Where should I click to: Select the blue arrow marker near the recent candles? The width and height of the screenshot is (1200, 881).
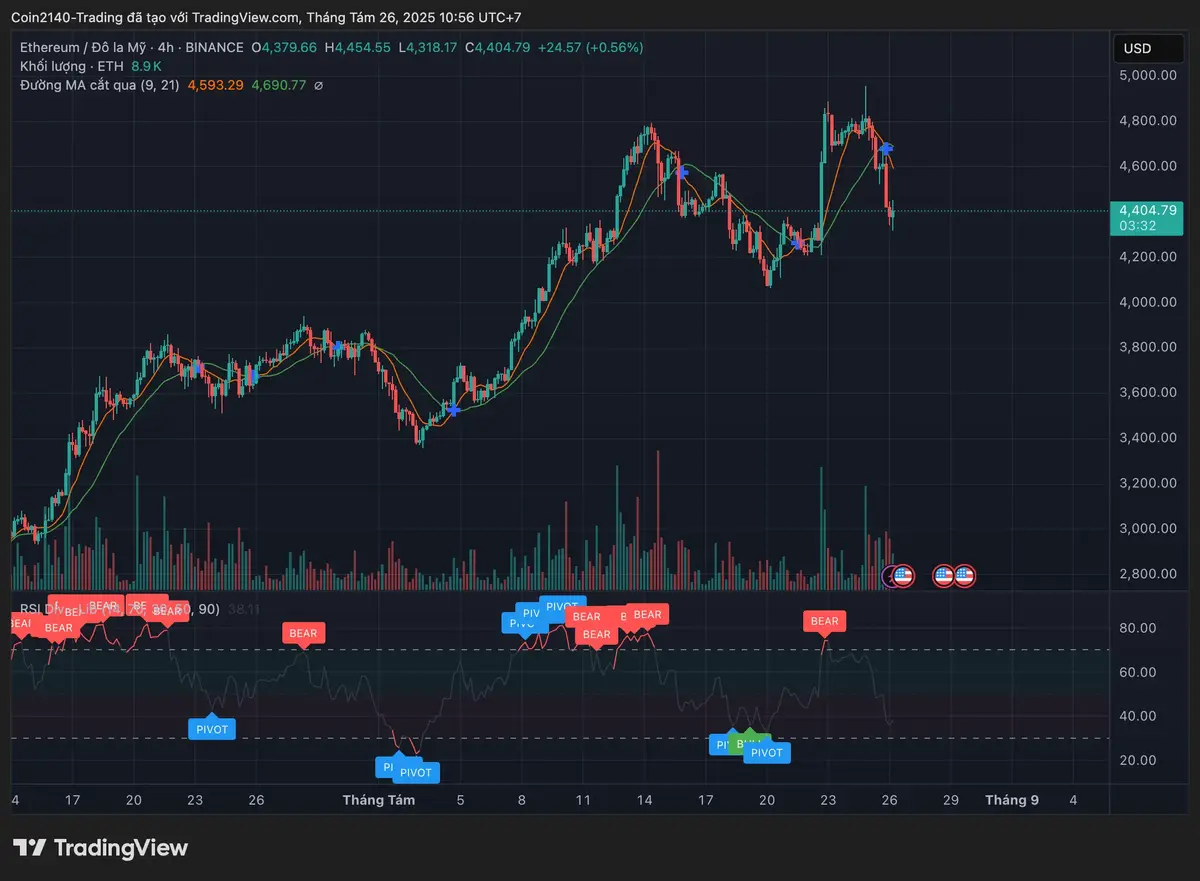click(884, 150)
